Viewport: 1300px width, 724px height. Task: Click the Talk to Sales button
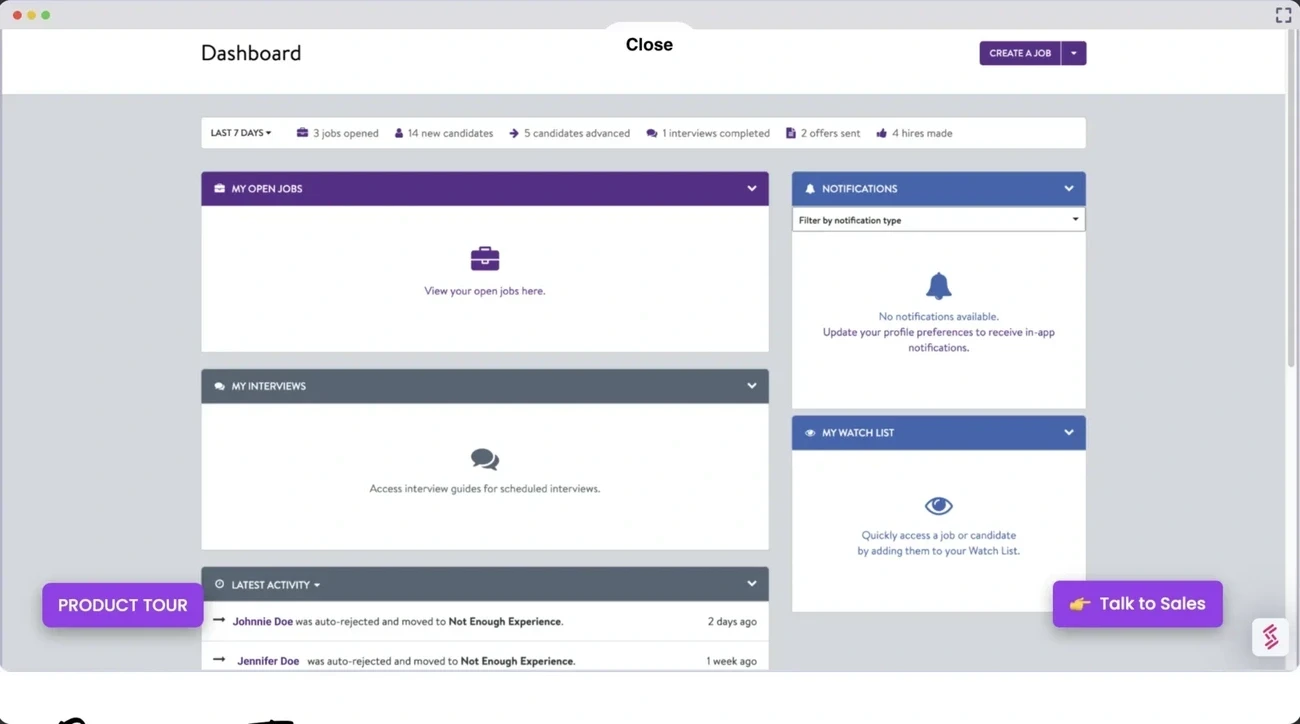tap(1138, 604)
